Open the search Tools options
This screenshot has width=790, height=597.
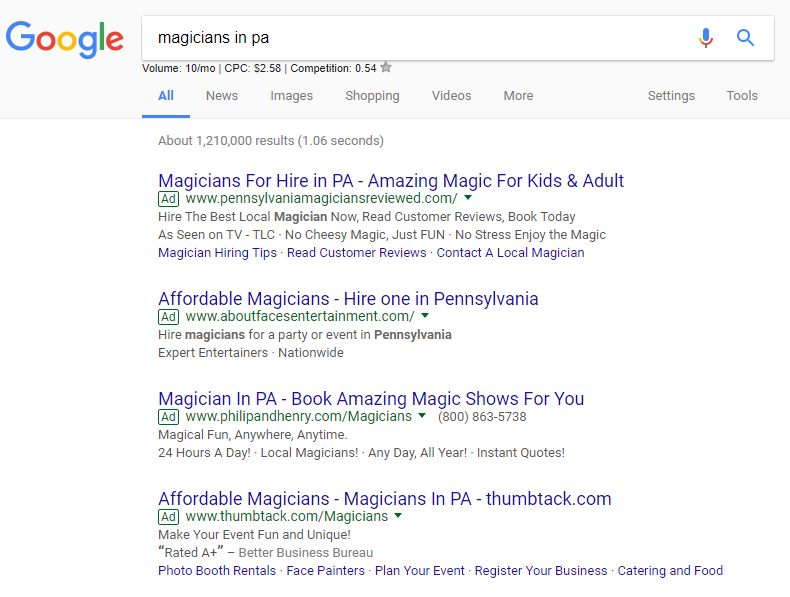point(742,96)
